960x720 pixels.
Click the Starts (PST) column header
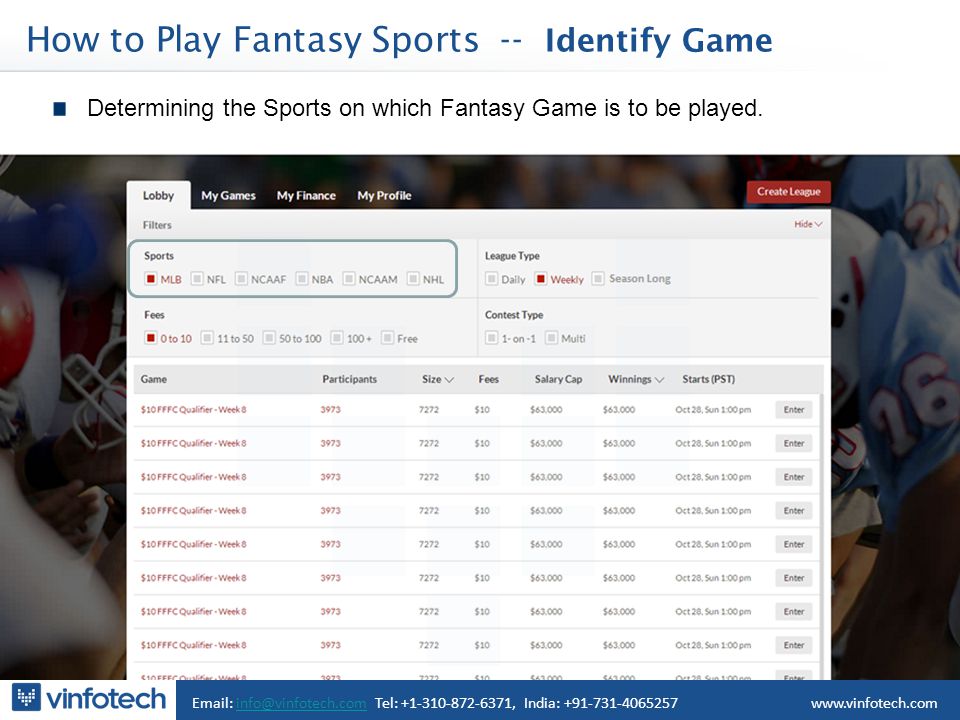click(x=708, y=379)
